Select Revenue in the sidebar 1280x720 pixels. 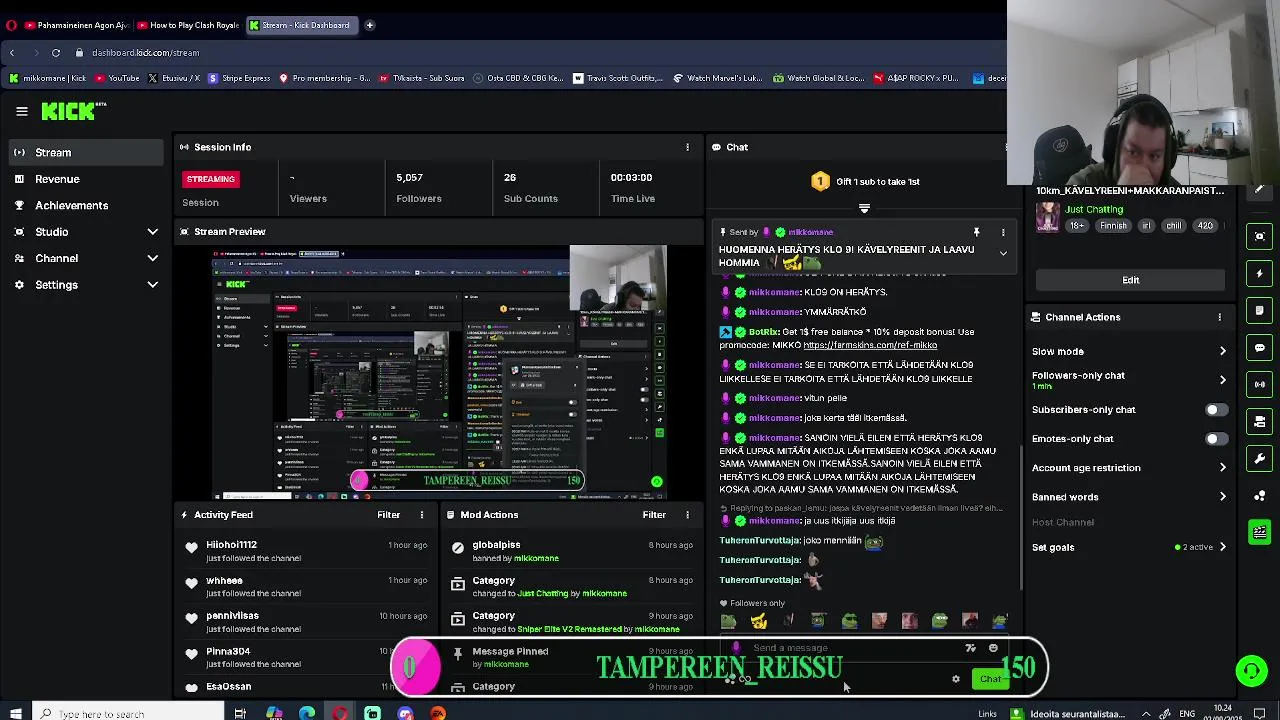point(84,179)
